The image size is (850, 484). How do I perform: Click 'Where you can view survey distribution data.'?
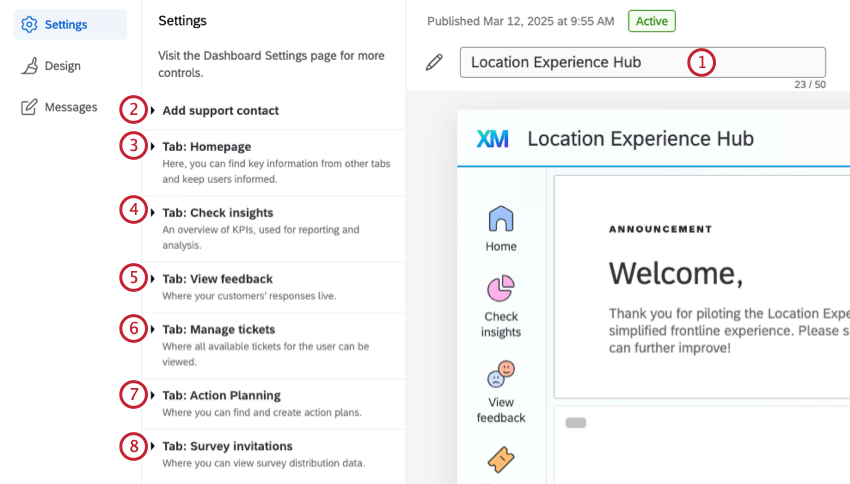click(x=263, y=463)
